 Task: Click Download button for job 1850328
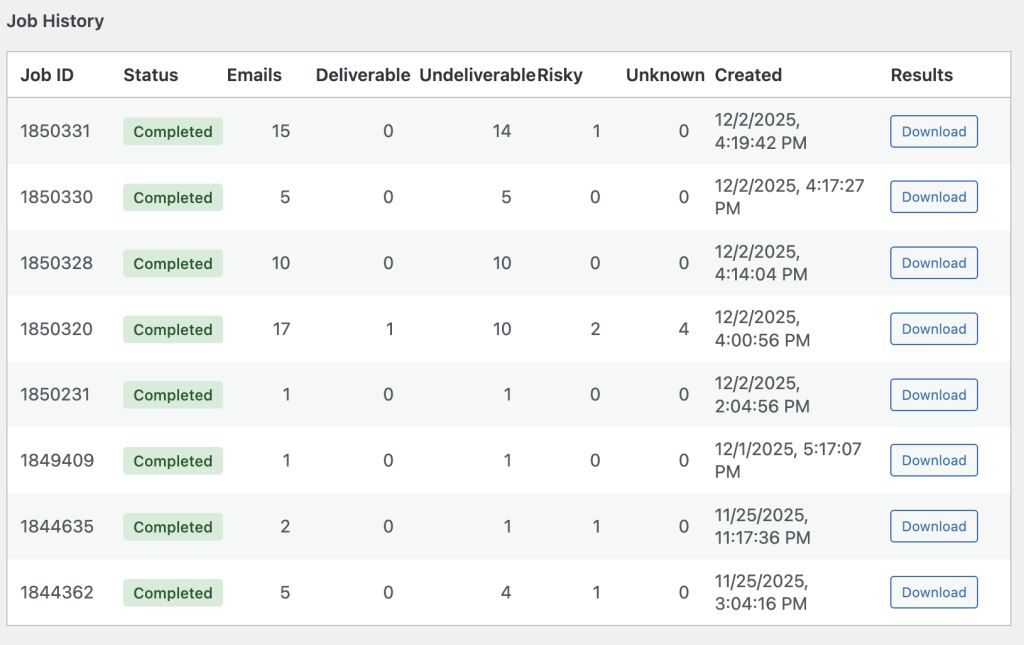pyautogui.click(x=933, y=263)
